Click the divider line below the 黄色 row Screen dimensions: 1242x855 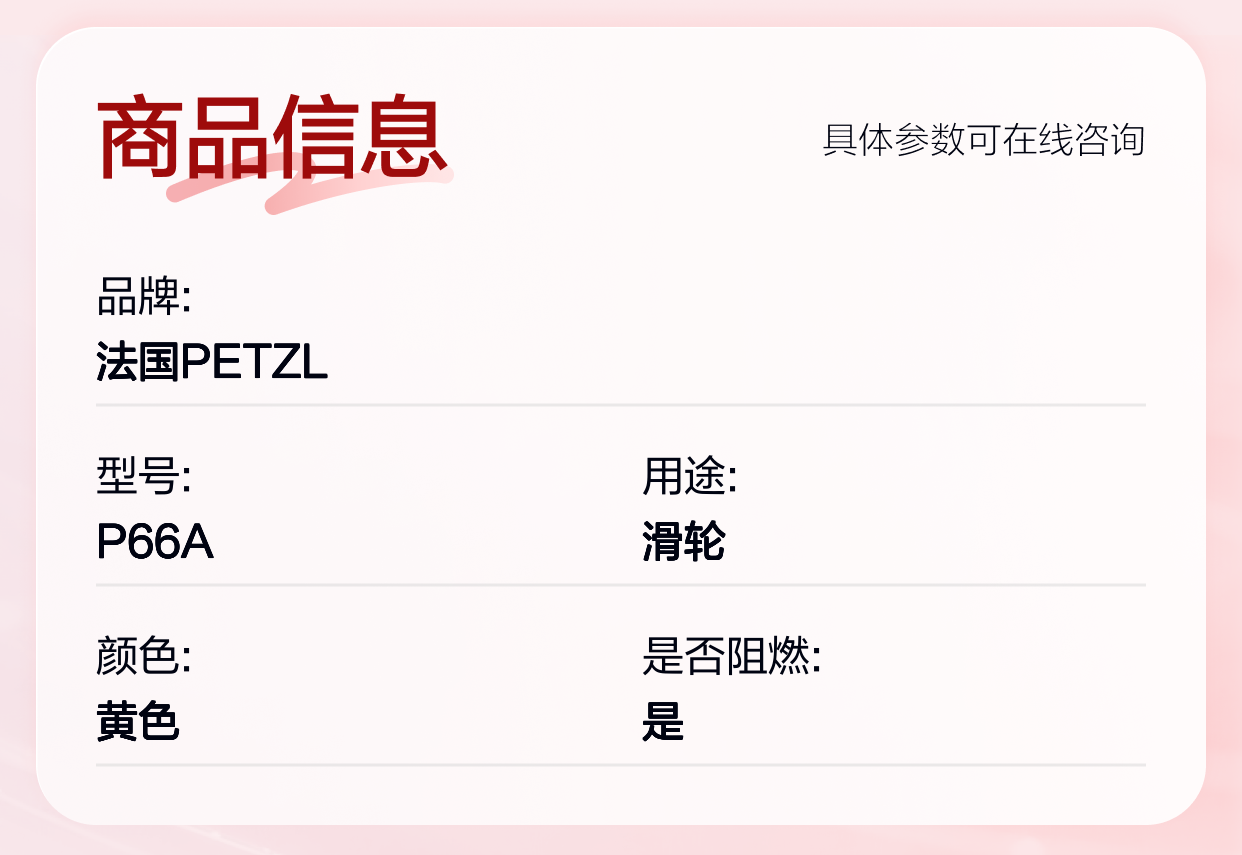pyautogui.click(x=621, y=765)
